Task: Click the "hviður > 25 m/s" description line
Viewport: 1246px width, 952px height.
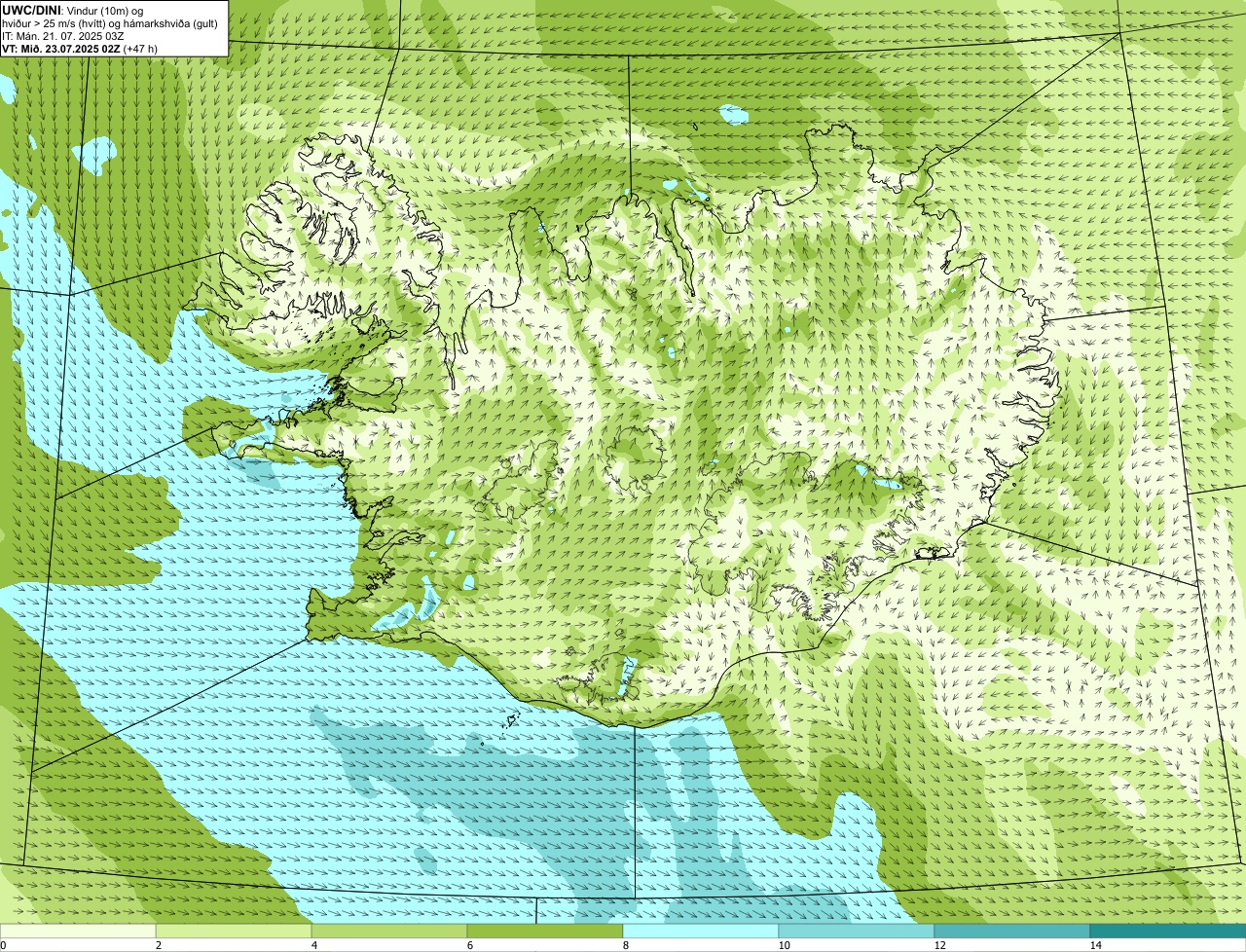Action: 110,23
